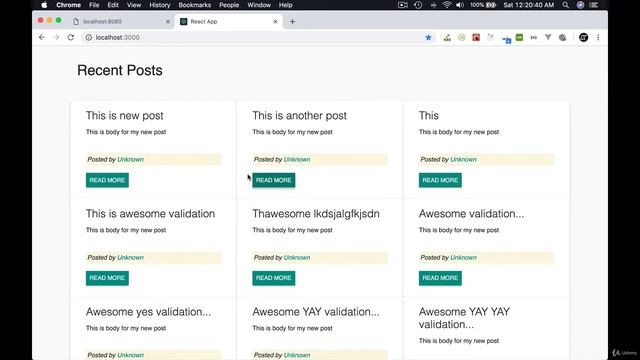This screenshot has height=360, width=640.
Task: Open a new tab with plus button
Action: [x=292, y=22]
